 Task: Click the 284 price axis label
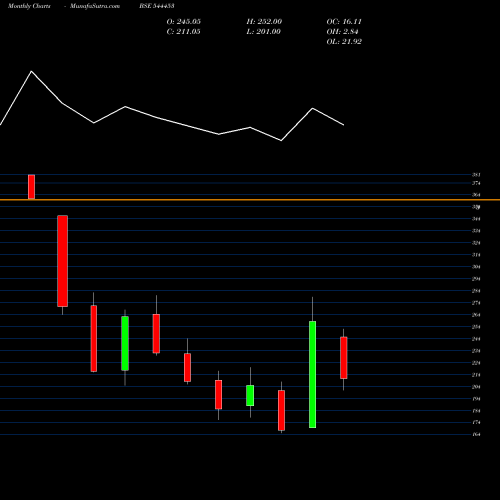click(x=476, y=291)
